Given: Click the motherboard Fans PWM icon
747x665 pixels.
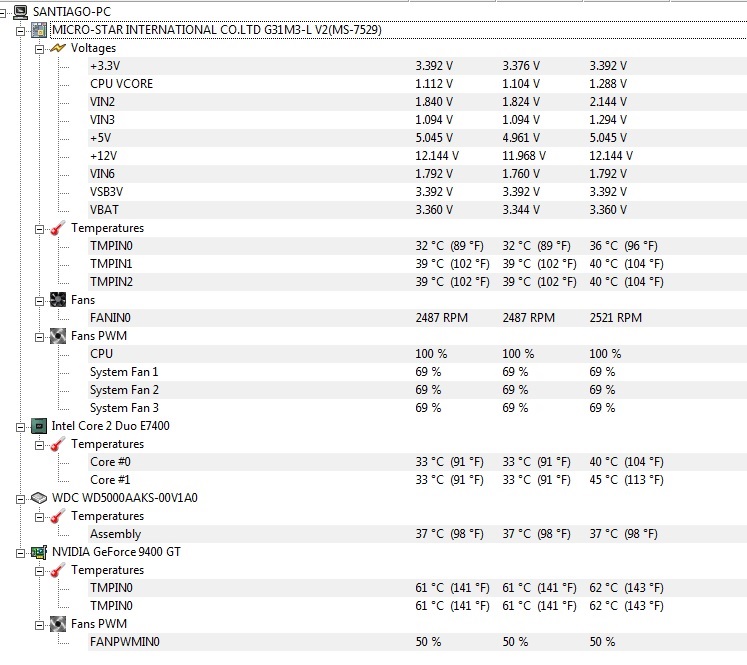Looking at the screenshot, I should click(58, 336).
